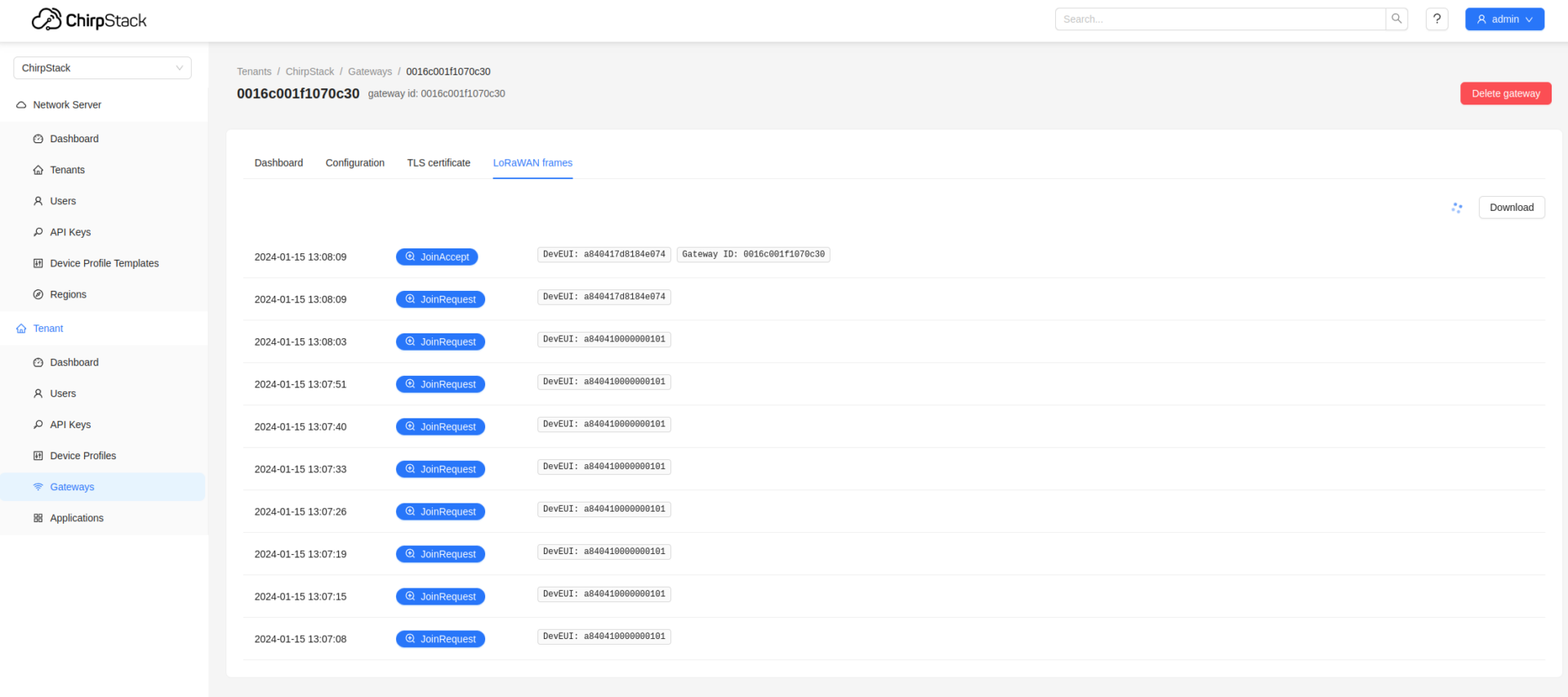Screen dimensions: 1568x697
Task: Focus the Search input field
Action: point(1220,19)
